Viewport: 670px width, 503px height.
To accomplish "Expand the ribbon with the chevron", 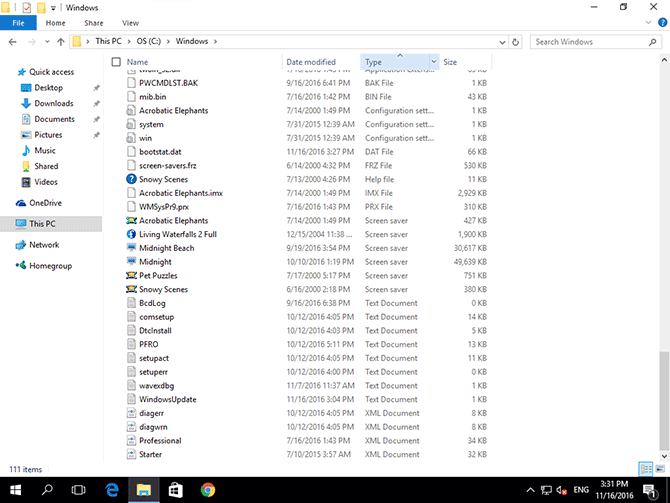I will click(x=648, y=23).
